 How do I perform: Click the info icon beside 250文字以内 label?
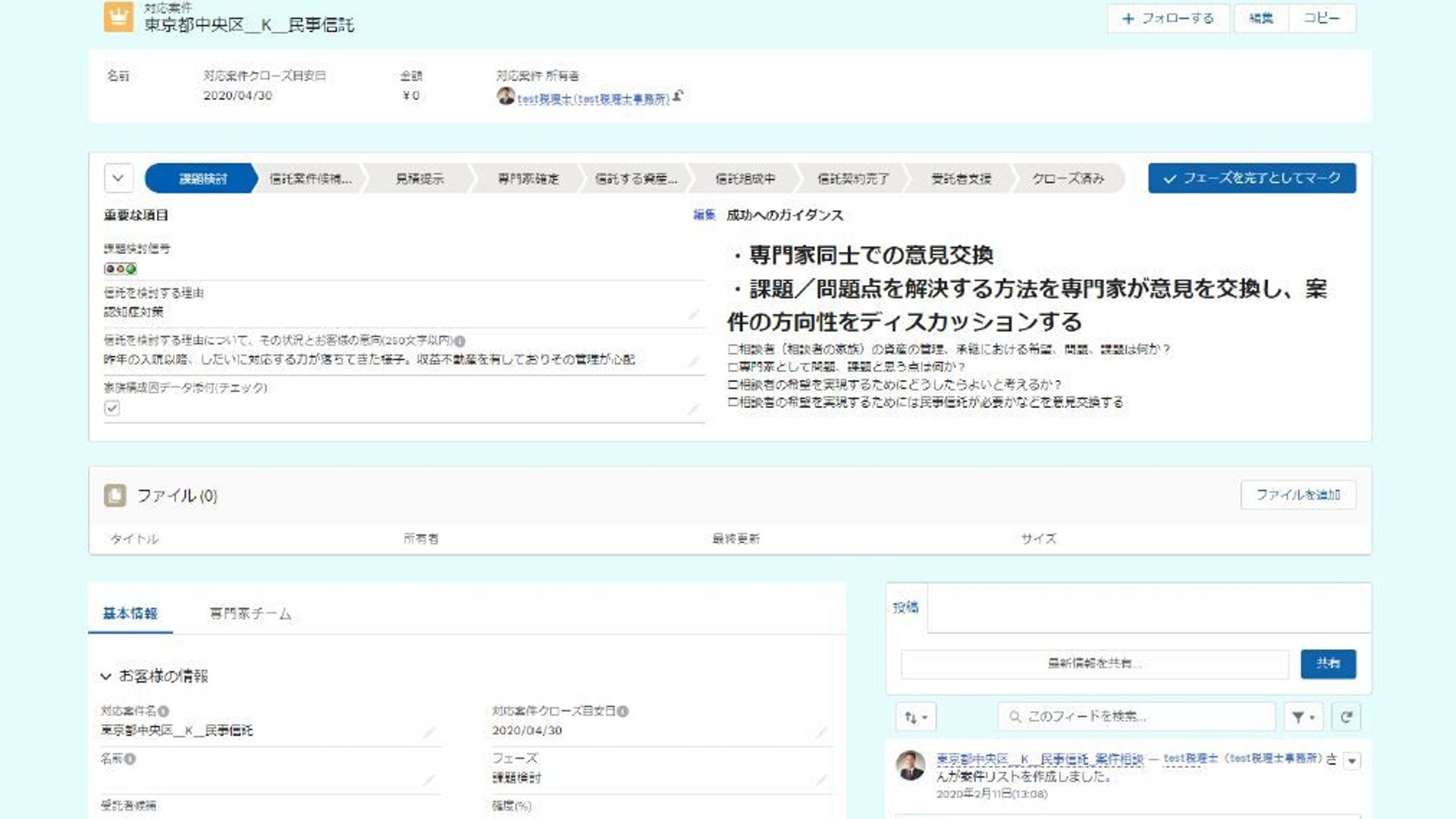point(460,341)
